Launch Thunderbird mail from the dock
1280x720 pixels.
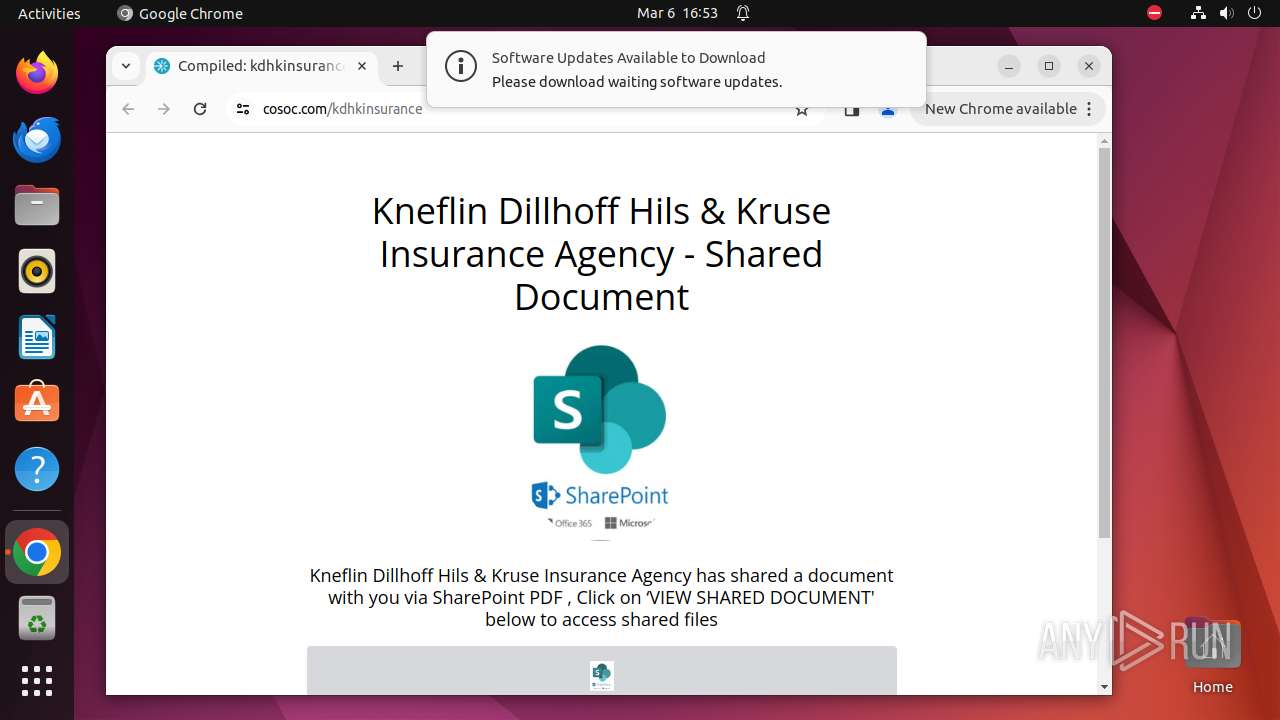point(37,139)
